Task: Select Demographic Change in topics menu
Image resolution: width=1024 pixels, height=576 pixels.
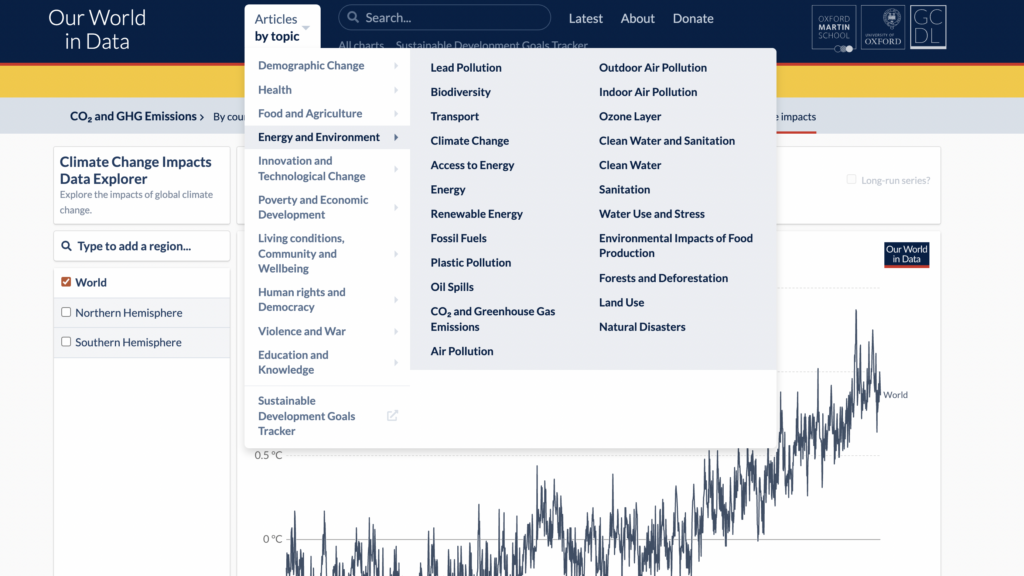Action: point(311,65)
